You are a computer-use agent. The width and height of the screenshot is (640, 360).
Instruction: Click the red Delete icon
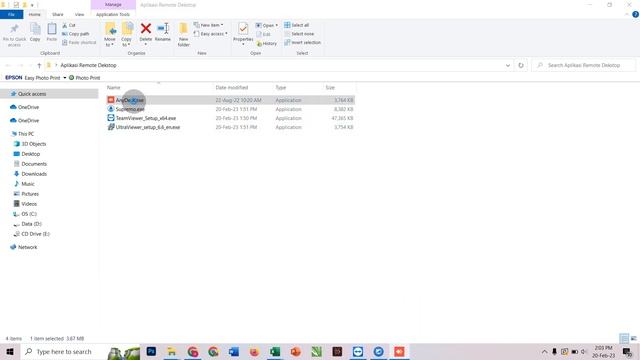point(146,29)
